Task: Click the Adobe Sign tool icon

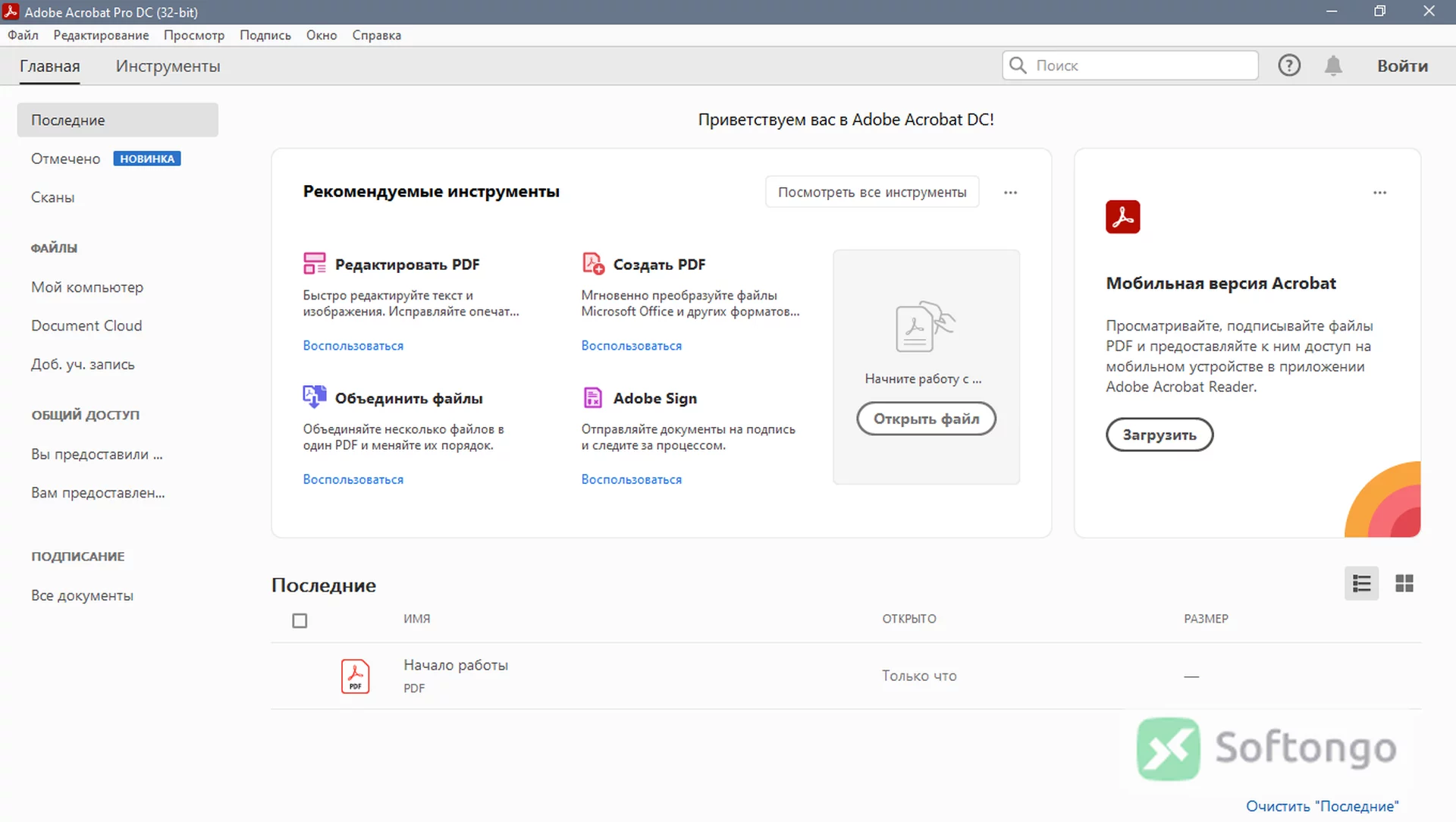Action: pyautogui.click(x=592, y=397)
